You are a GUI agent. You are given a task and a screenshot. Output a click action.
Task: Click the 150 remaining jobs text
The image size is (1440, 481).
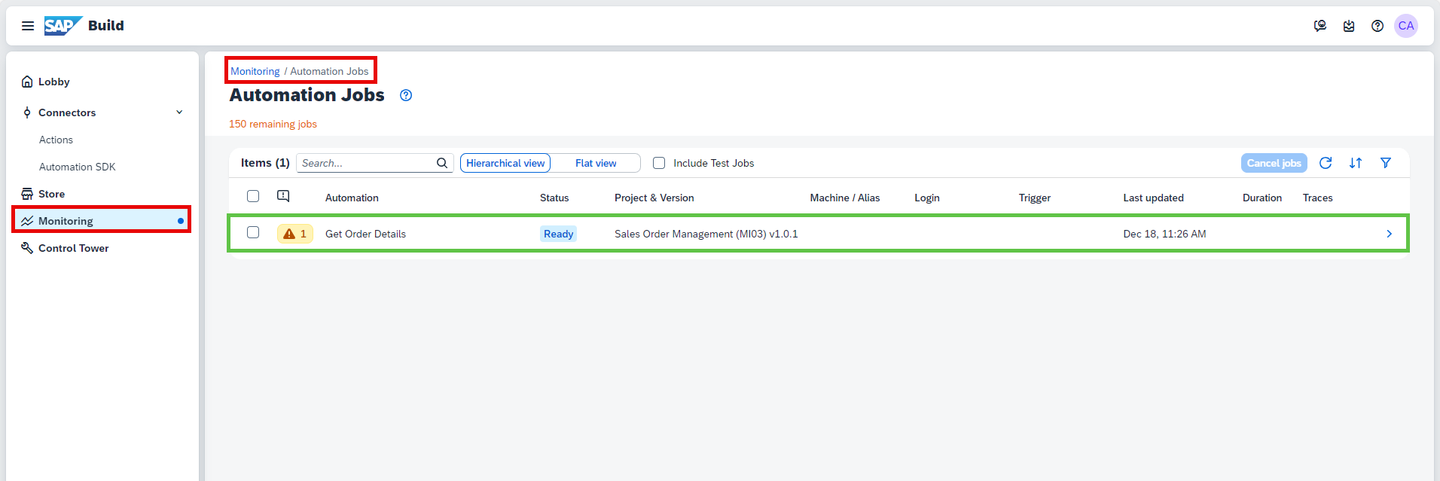(x=273, y=124)
